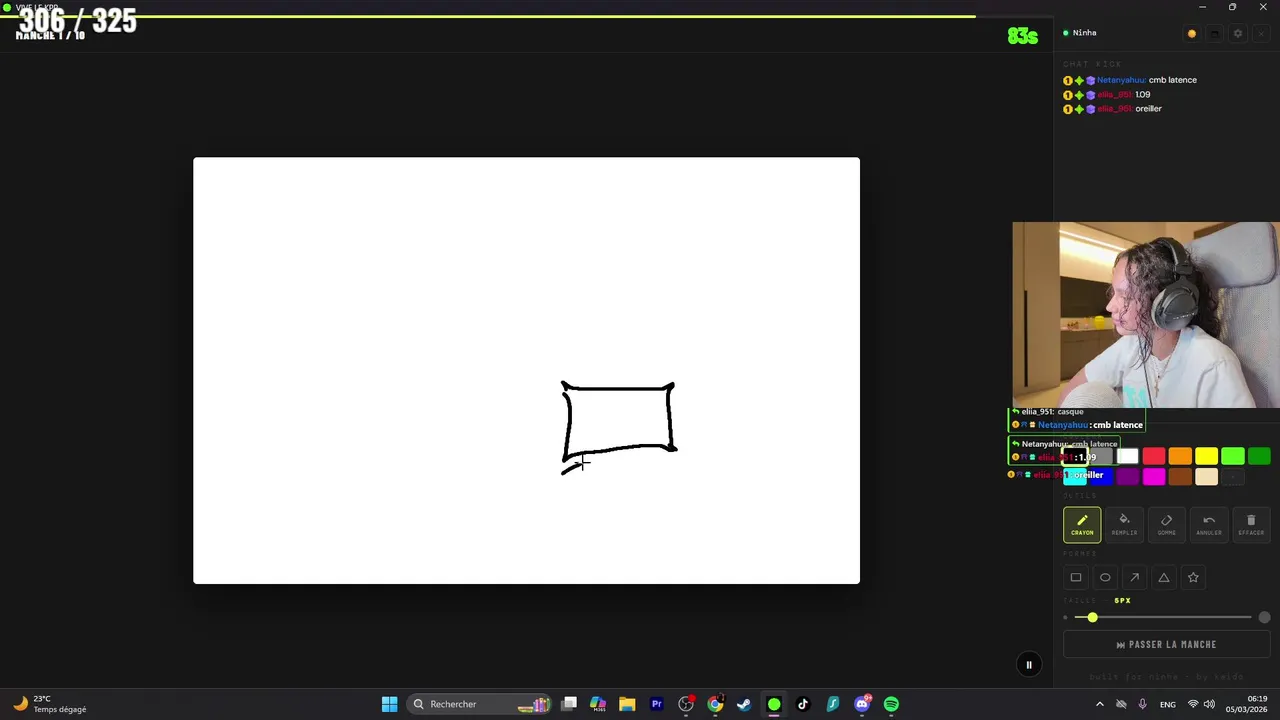Choose the red color swatch

click(1154, 457)
